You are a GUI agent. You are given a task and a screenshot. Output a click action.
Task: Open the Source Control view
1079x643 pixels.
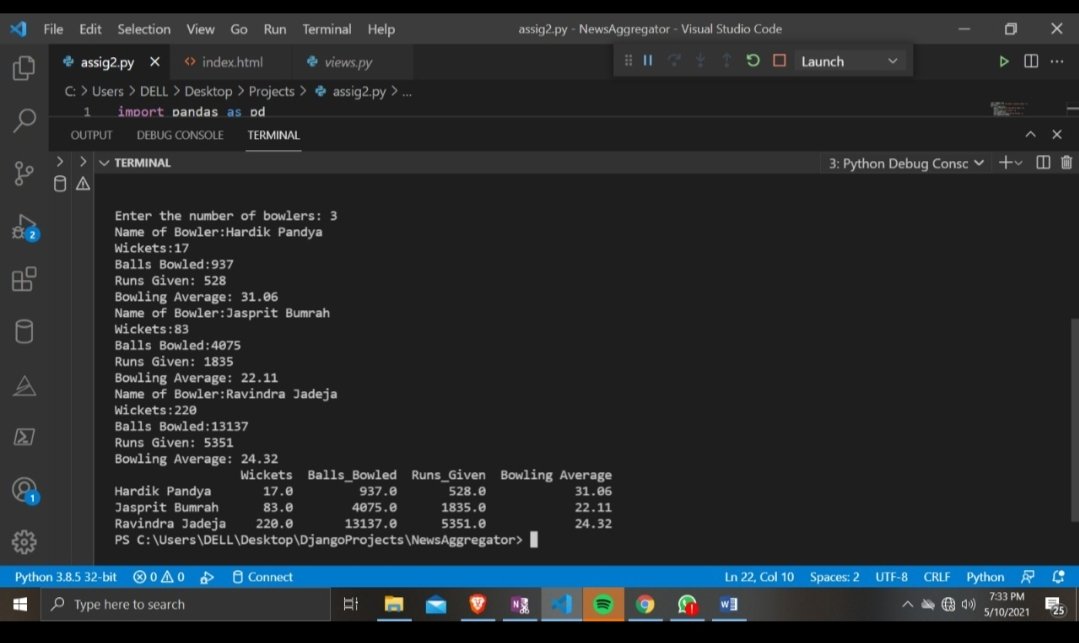24,173
